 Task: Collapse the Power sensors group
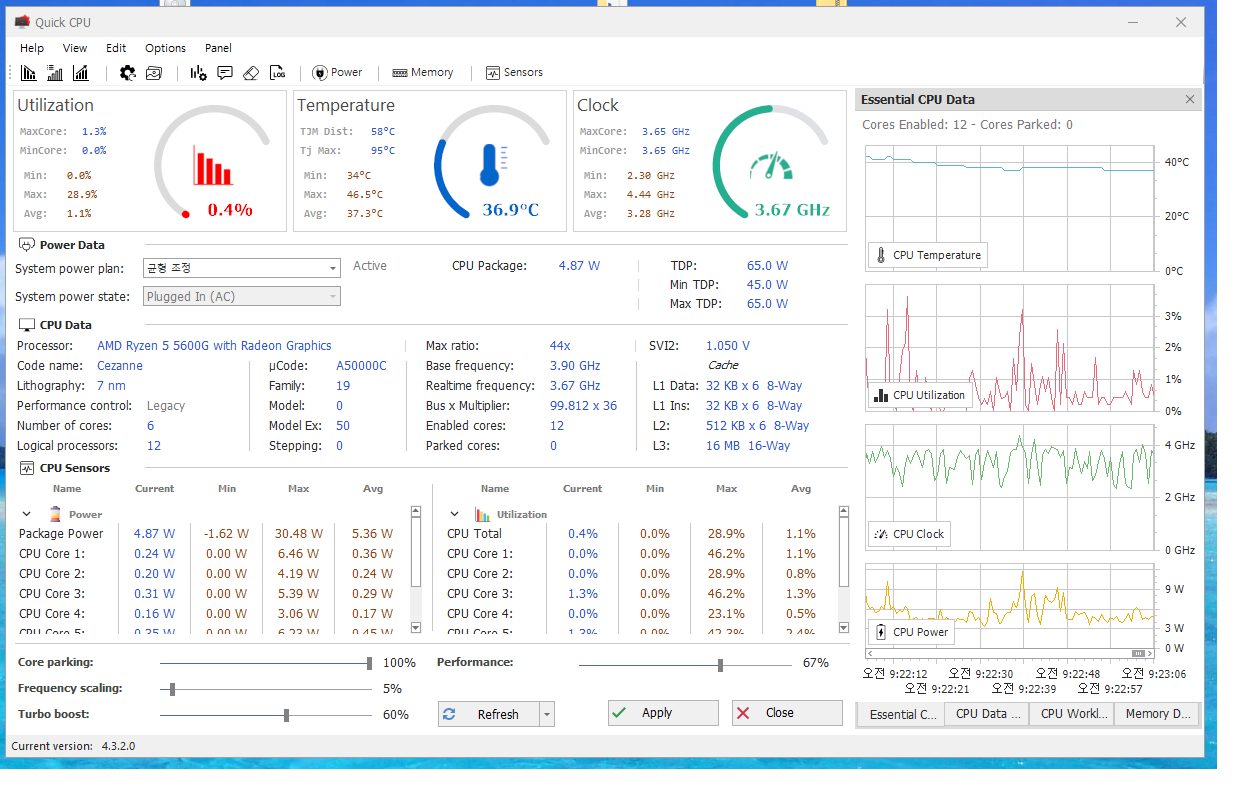[27, 514]
